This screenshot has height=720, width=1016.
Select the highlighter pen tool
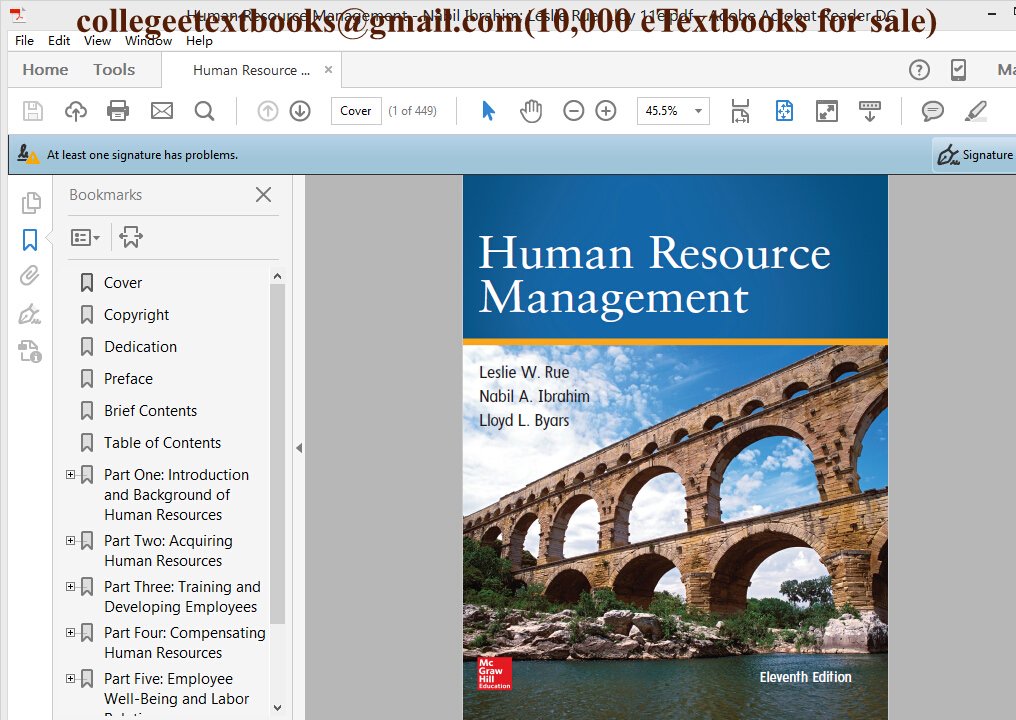click(x=976, y=111)
